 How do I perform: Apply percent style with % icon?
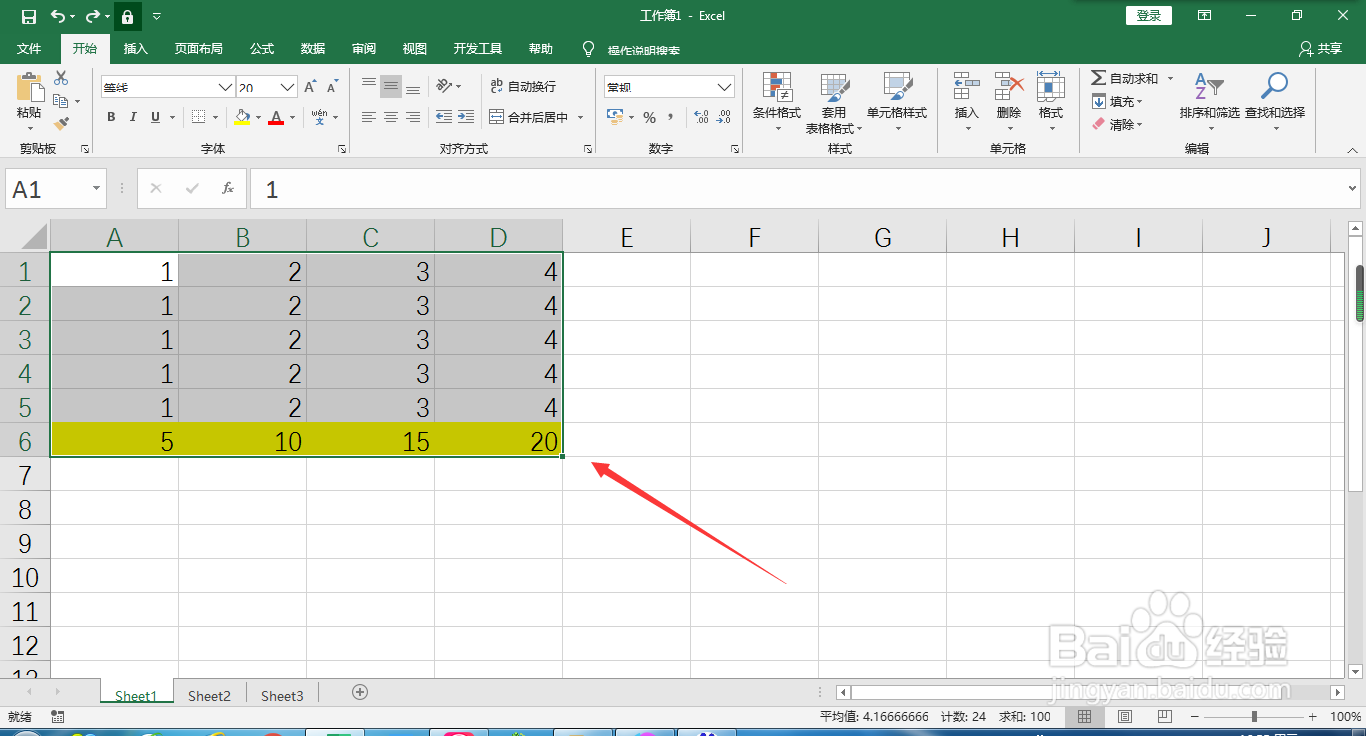click(x=649, y=118)
